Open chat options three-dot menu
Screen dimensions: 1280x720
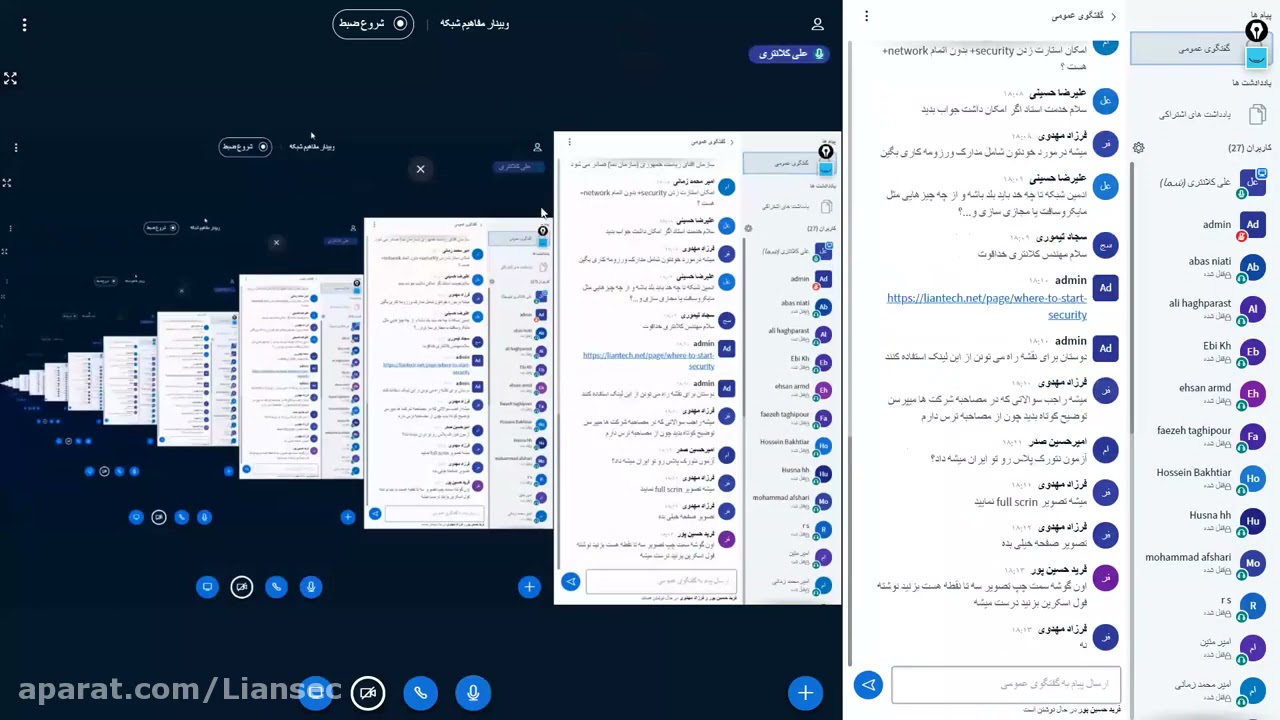pos(866,16)
